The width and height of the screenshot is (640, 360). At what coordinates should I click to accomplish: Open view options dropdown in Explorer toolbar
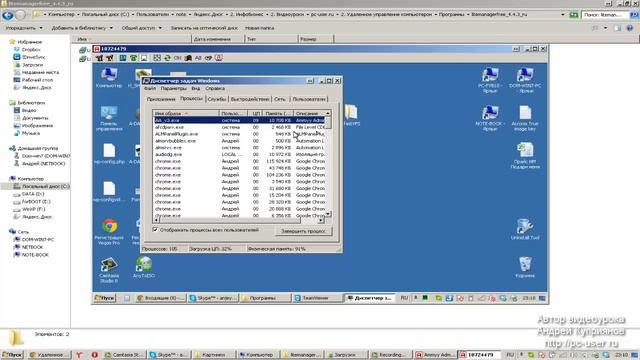pos(605,28)
